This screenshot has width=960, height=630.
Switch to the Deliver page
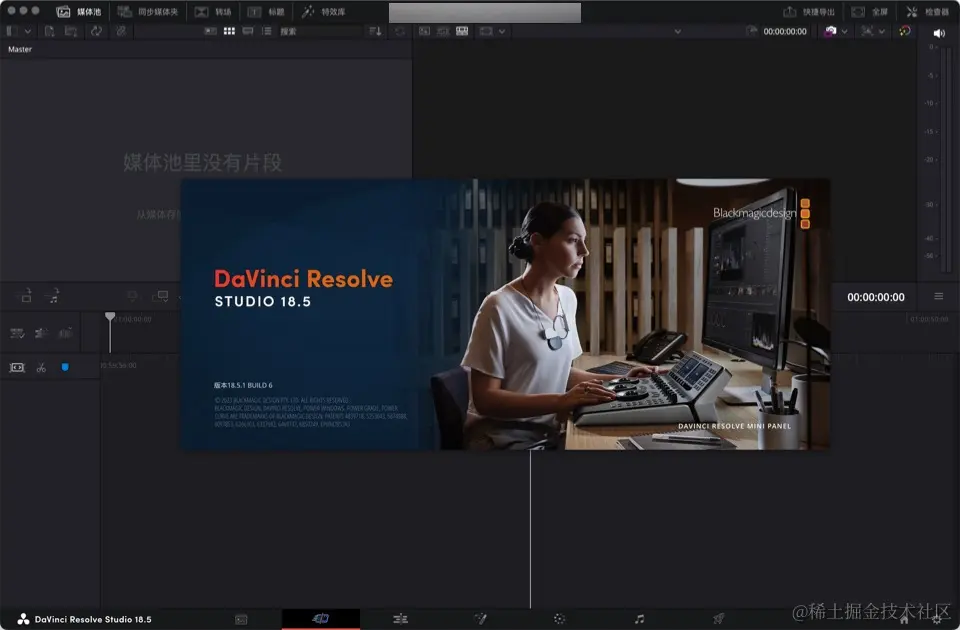click(x=718, y=619)
